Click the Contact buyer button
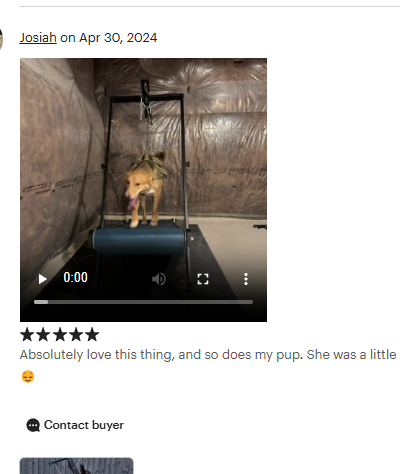Screen dimensions: 400x474 click(x=75, y=425)
